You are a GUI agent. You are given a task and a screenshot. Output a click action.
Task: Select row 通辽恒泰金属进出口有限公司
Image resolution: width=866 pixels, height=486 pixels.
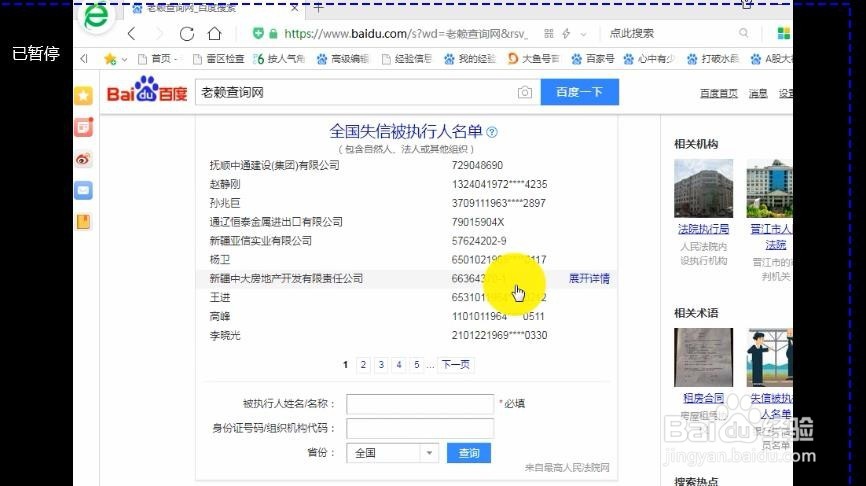pyautogui.click(x=406, y=222)
